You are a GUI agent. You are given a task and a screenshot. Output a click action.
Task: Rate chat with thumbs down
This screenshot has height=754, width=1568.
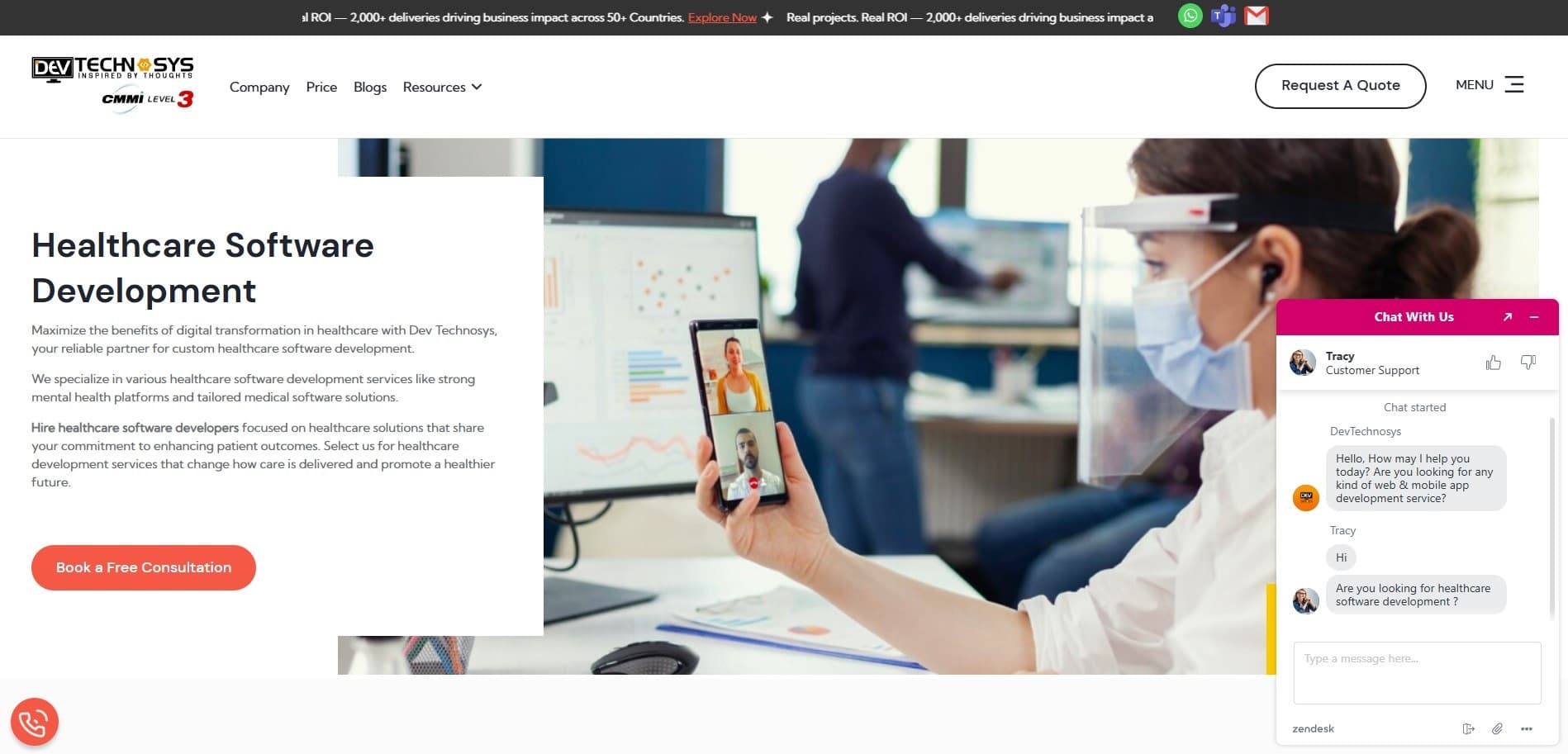coord(1528,363)
